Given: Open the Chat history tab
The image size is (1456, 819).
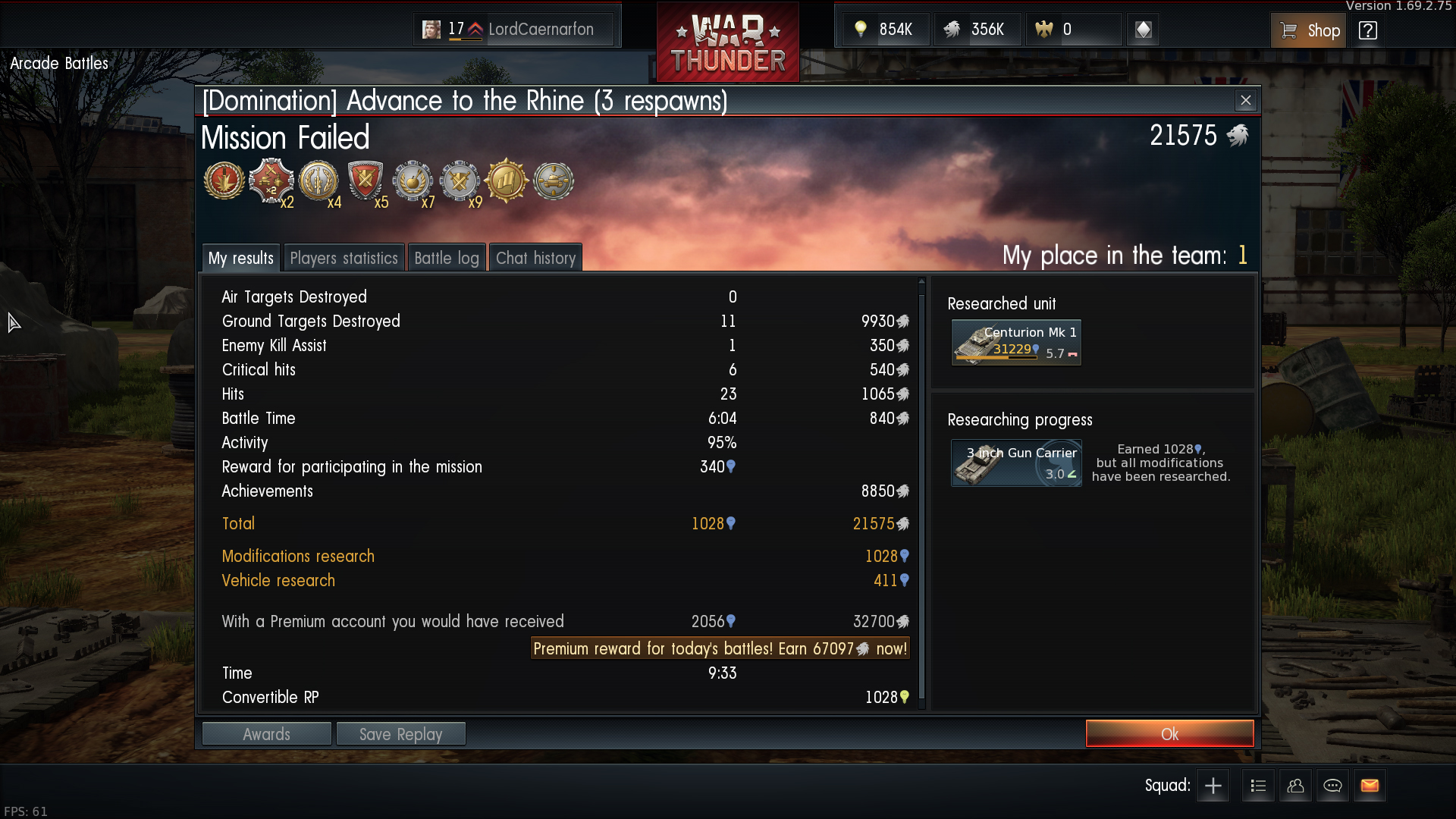Looking at the screenshot, I should point(535,258).
